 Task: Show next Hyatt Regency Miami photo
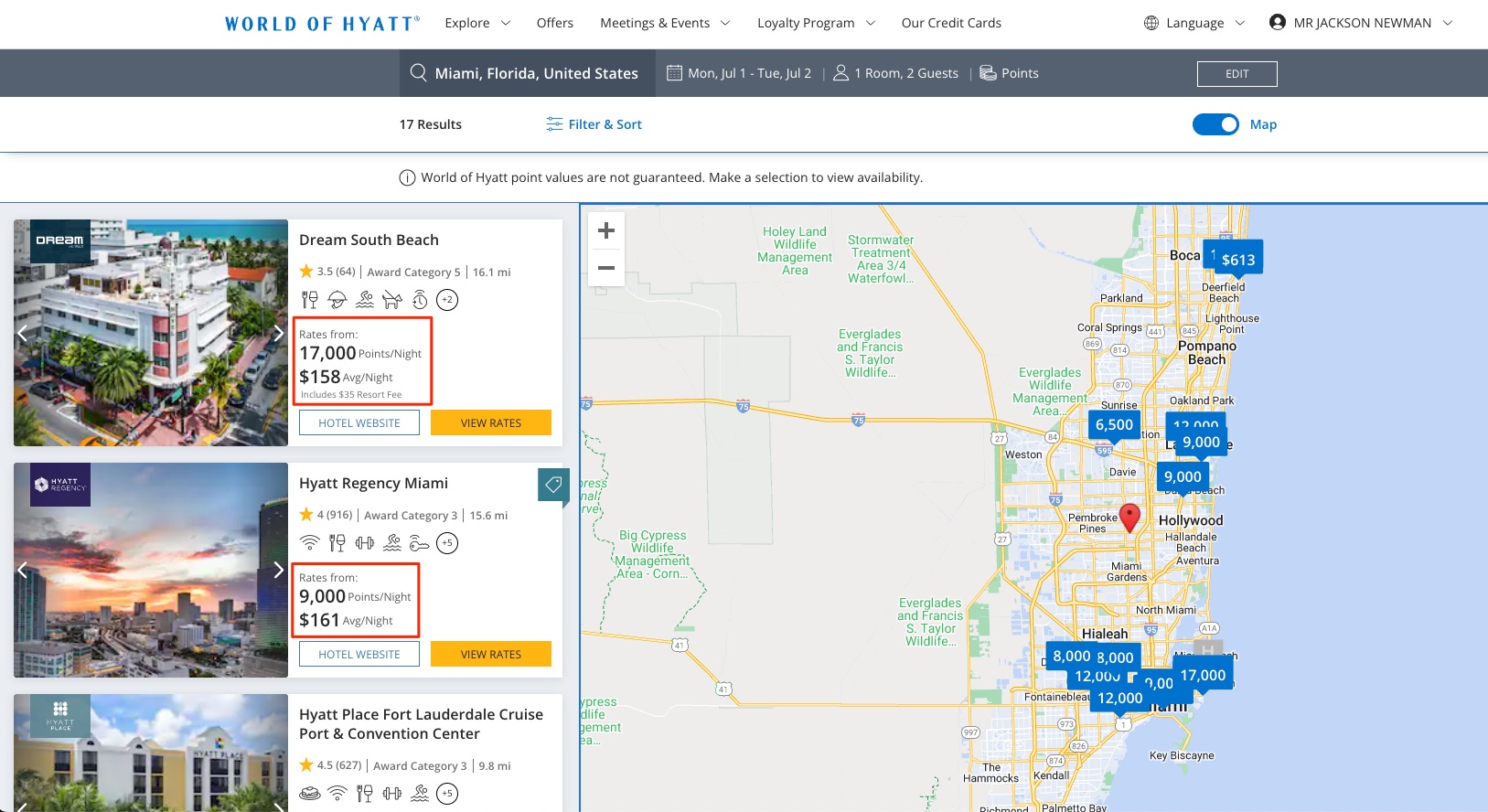(278, 570)
